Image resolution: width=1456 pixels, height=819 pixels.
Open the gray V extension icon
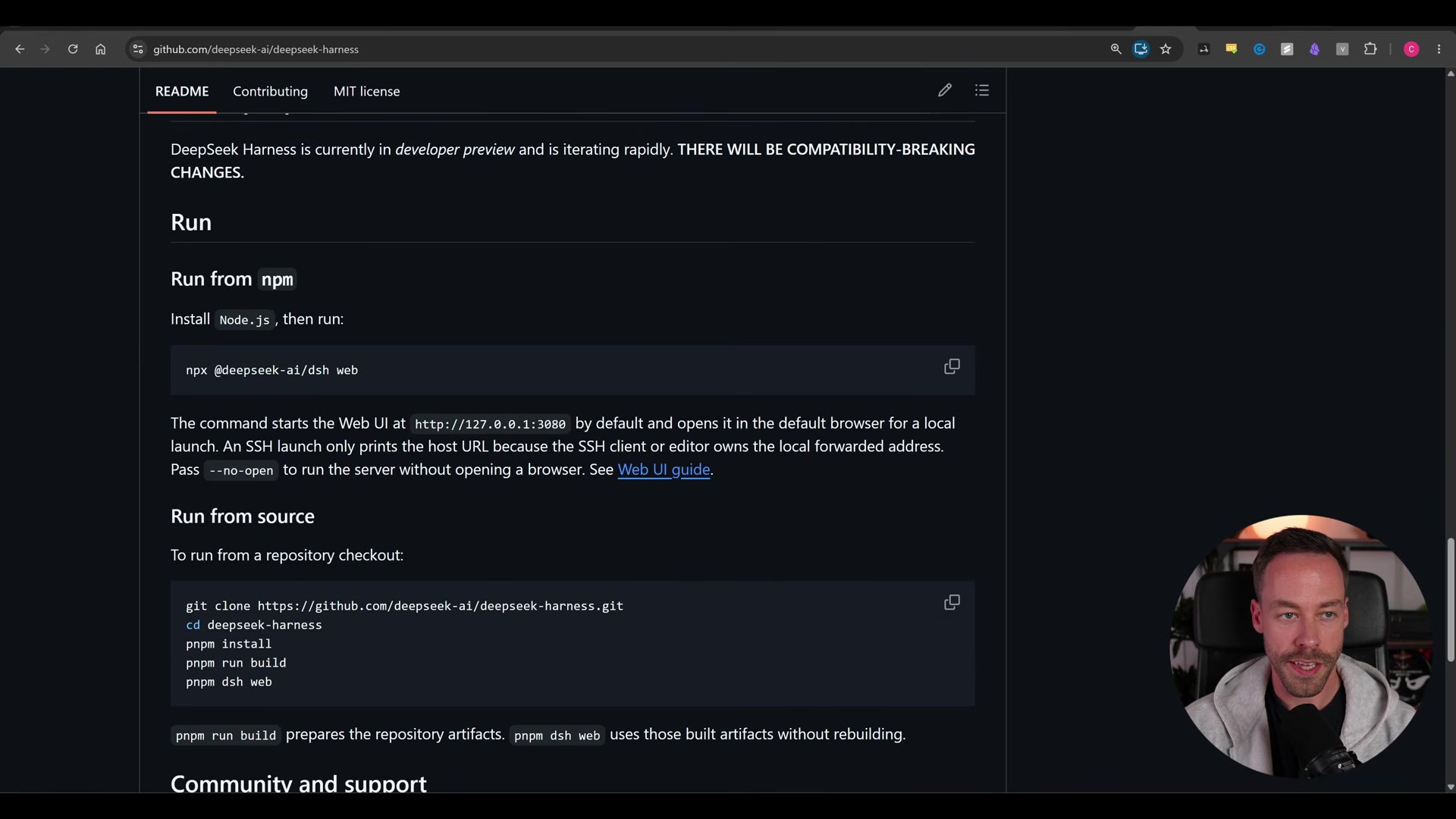coord(1342,49)
